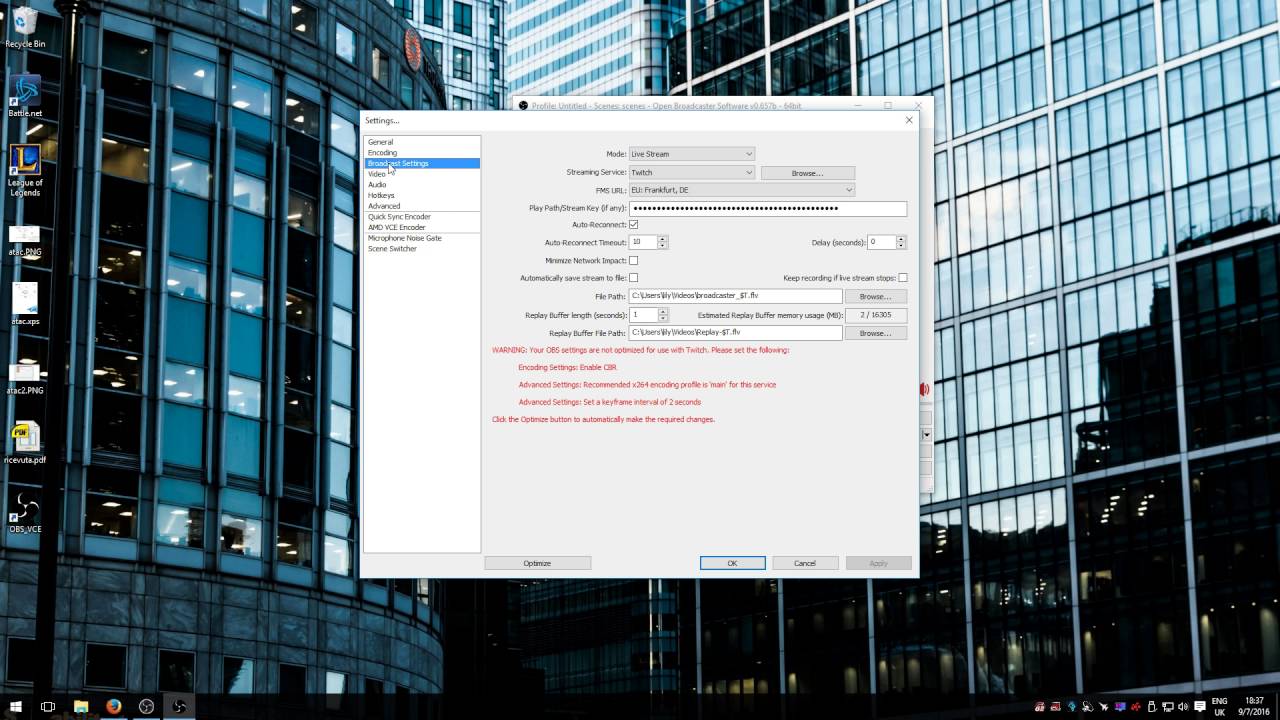Click the airplane tray icon
This screenshot has height=720, width=1280.
tap(1103, 707)
